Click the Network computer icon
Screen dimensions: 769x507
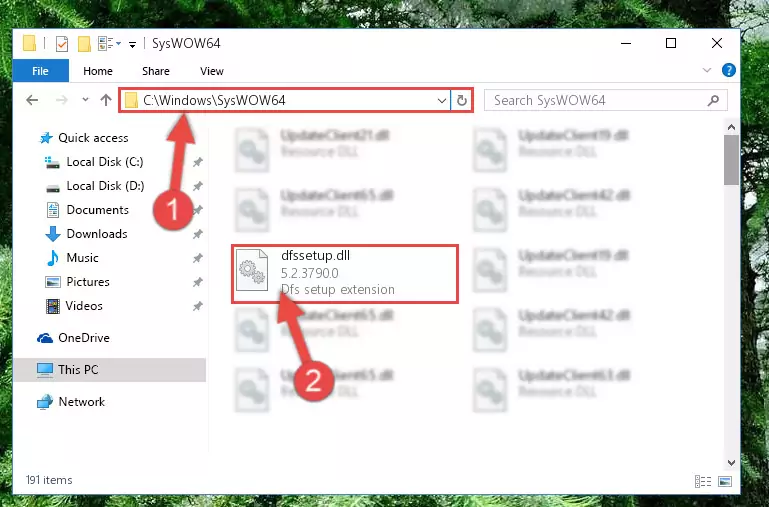click(45, 402)
